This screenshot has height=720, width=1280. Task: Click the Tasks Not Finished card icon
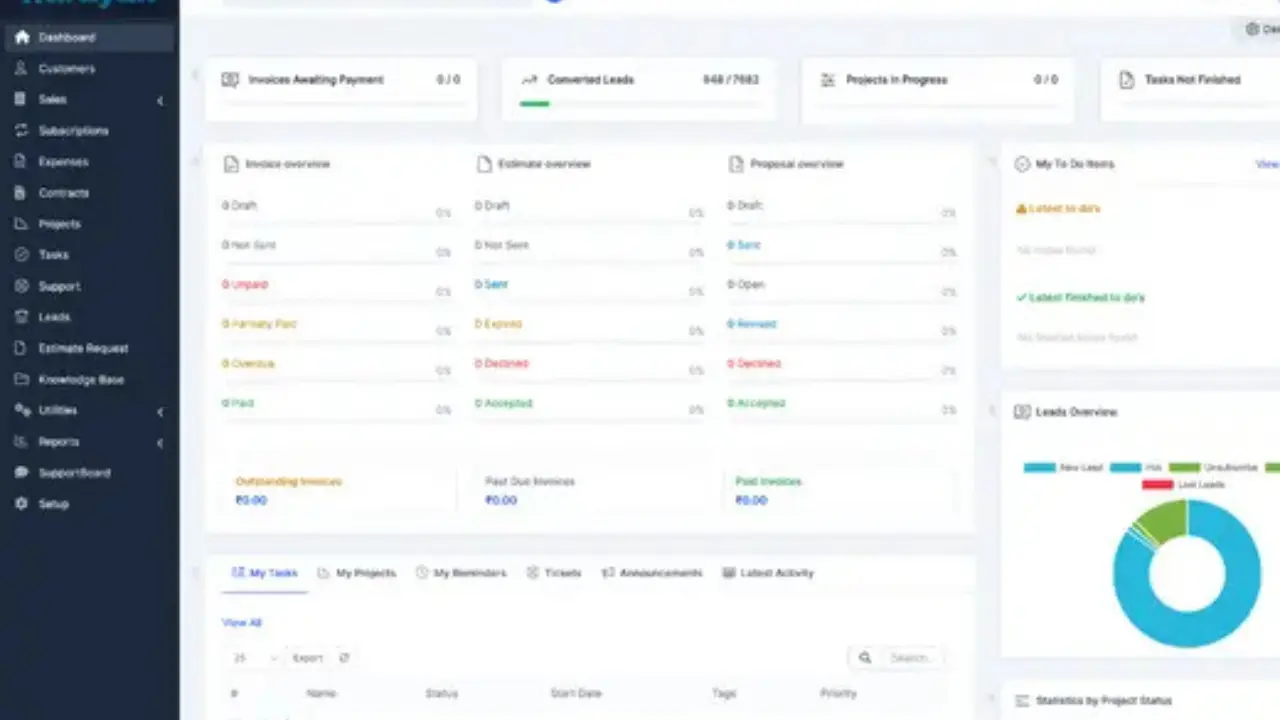coord(1127,80)
